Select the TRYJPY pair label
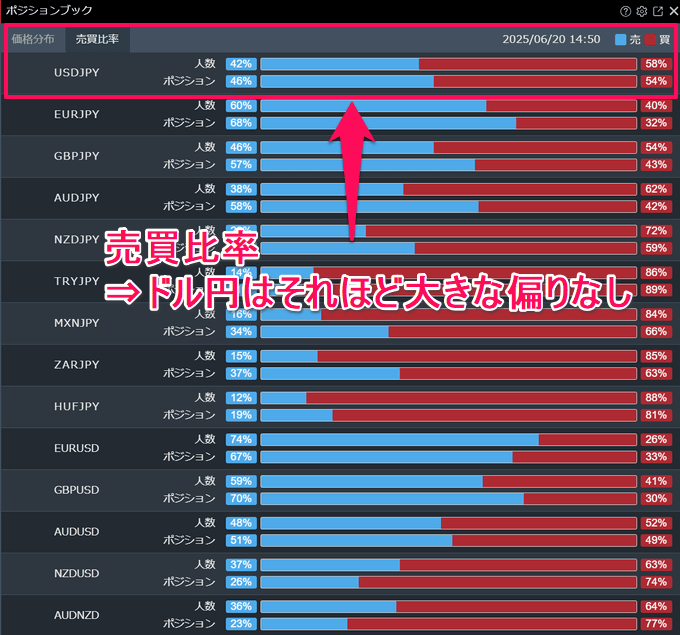Image resolution: width=680 pixels, height=635 pixels. pyautogui.click(x=77, y=281)
